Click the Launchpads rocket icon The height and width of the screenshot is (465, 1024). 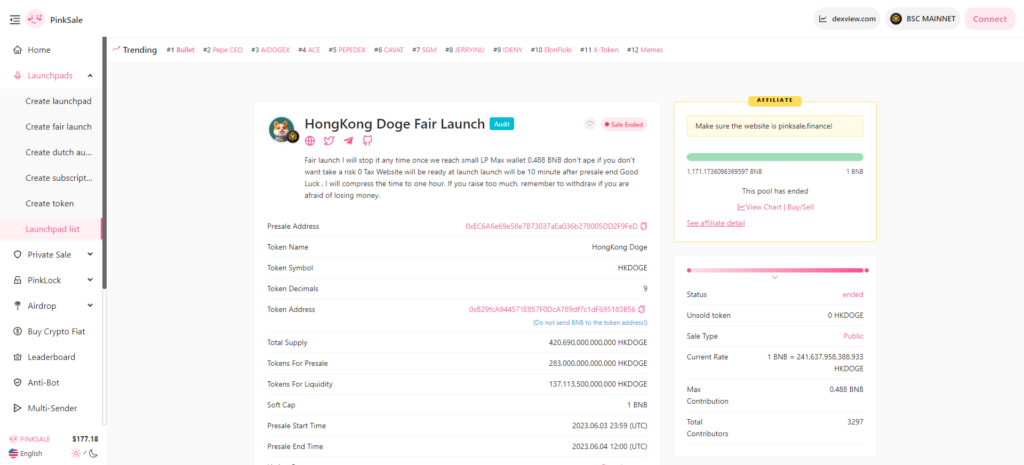pyautogui.click(x=18, y=76)
